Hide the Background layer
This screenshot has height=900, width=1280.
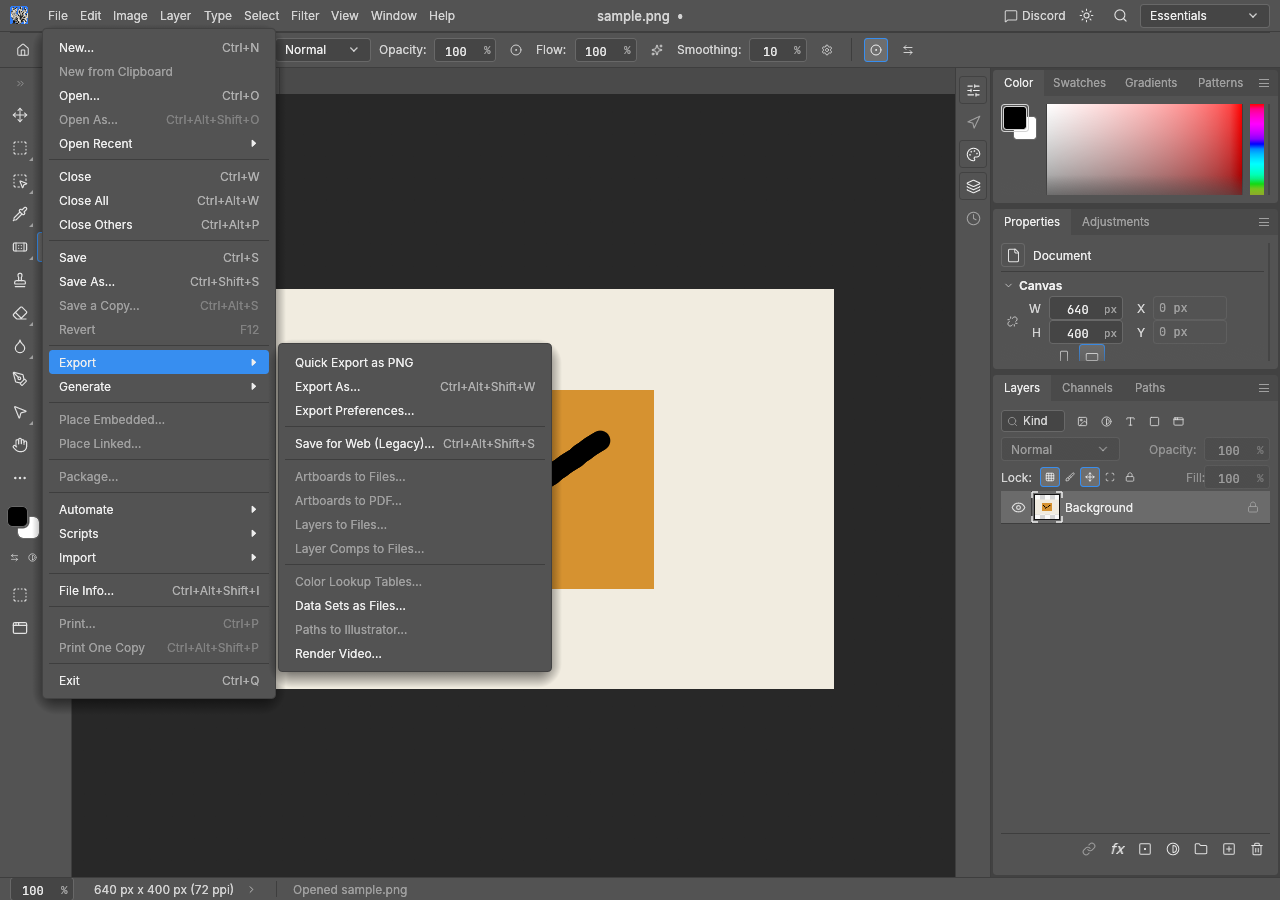tap(1018, 508)
